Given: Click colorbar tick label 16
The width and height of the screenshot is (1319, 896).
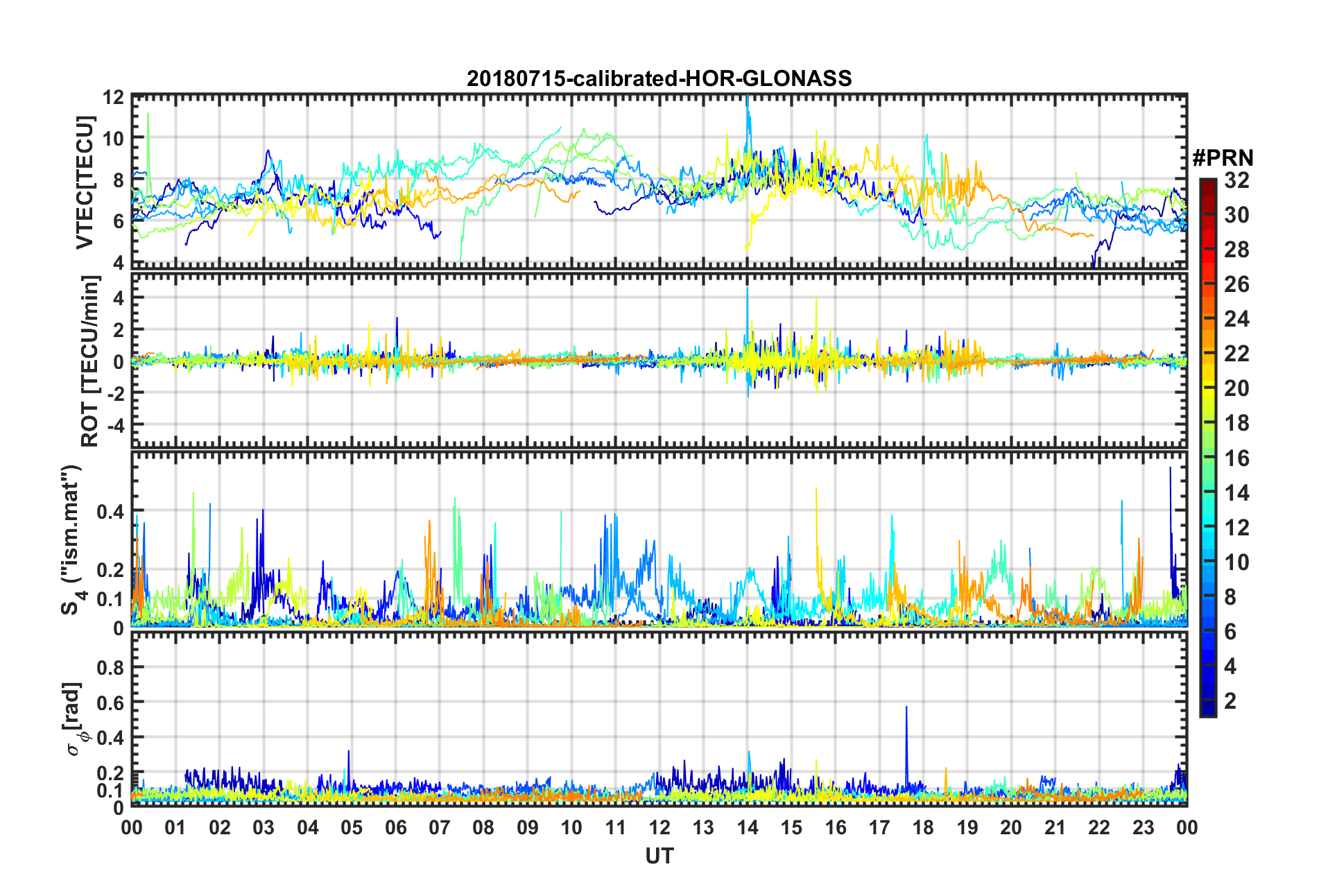Looking at the screenshot, I should (x=1236, y=458).
